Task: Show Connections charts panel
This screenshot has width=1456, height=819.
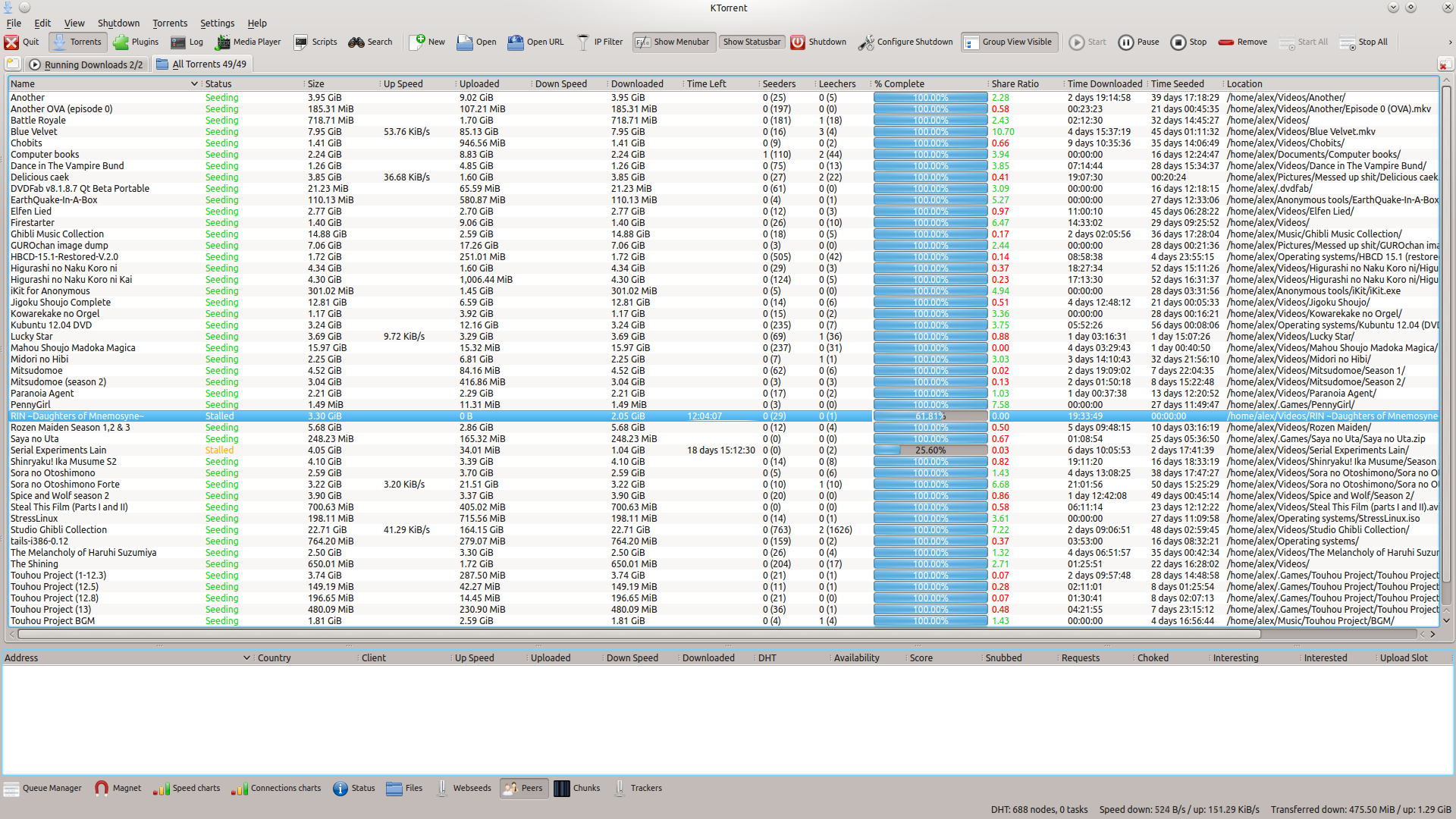Action: tap(276, 789)
